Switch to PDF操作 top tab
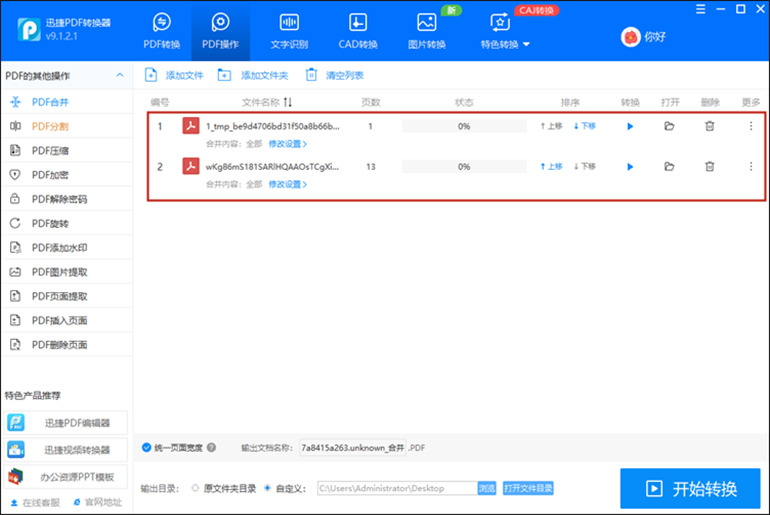Image resolution: width=770 pixels, height=515 pixels. click(x=220, y=31)
